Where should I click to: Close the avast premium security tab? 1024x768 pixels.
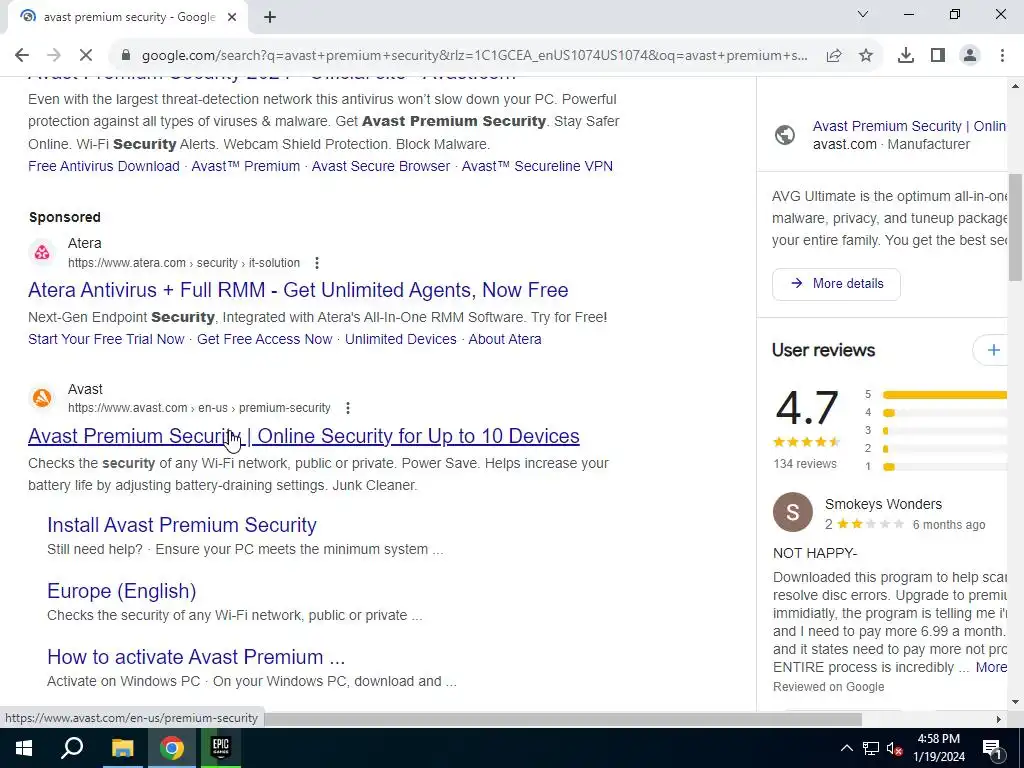(232, 17)
